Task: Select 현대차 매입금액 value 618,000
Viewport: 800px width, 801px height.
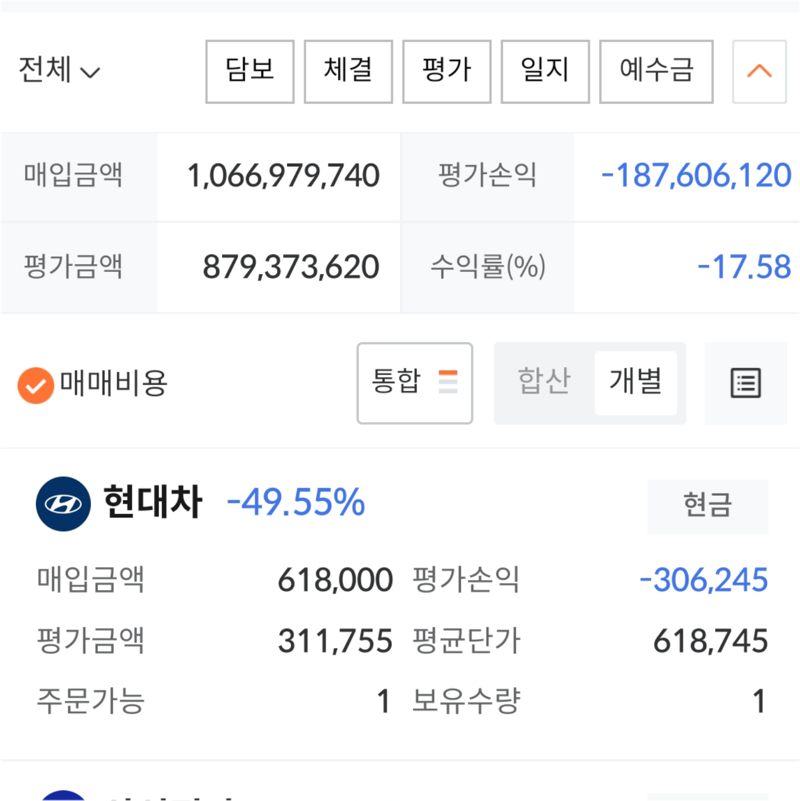Action: (335, 580)
